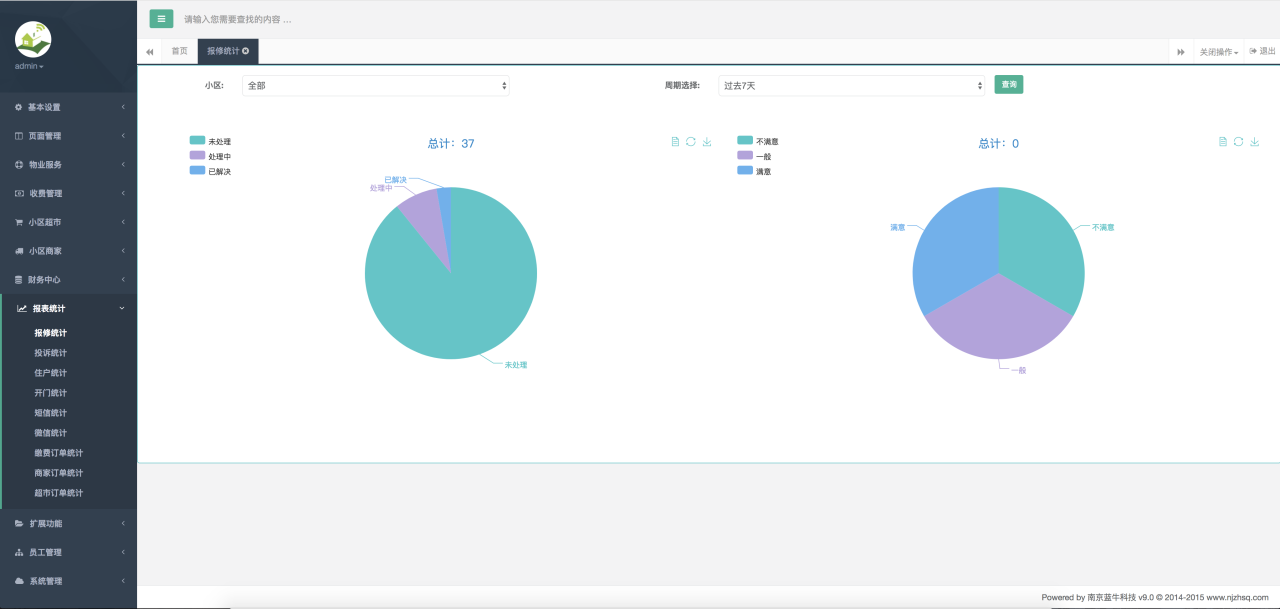Click the 退出 logout link

(x=1263, y=52)
